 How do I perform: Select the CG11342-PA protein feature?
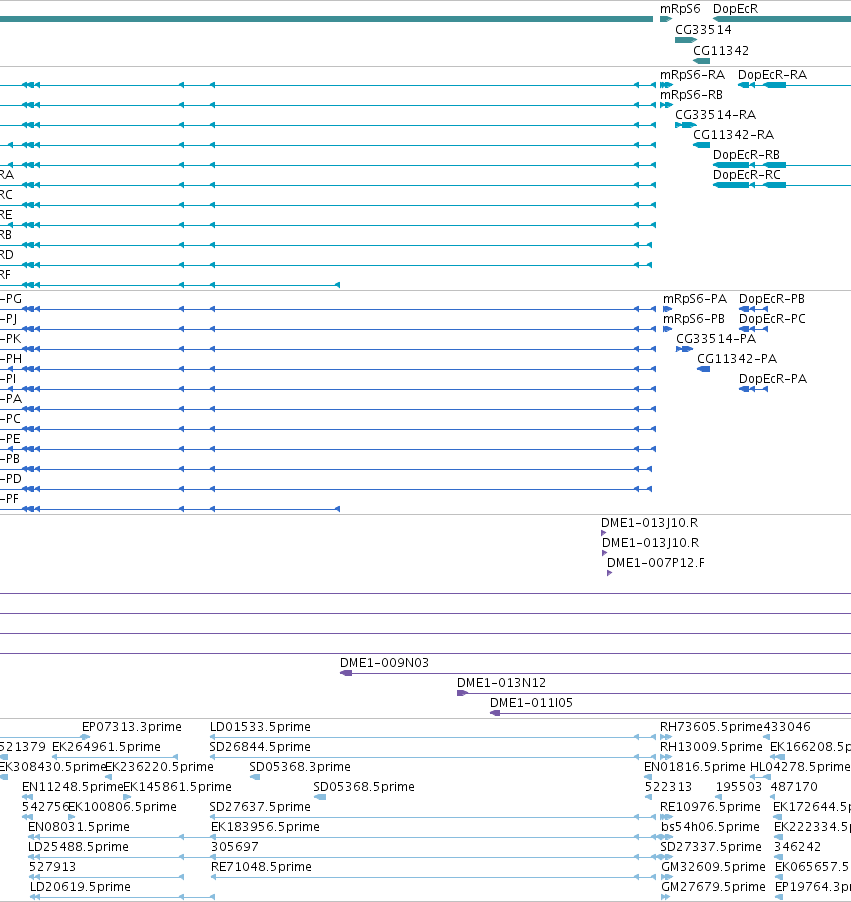coord(704,369)
